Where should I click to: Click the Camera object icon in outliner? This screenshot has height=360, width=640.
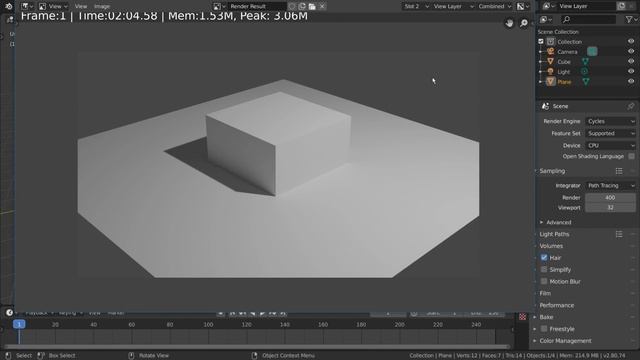[551, 51]
